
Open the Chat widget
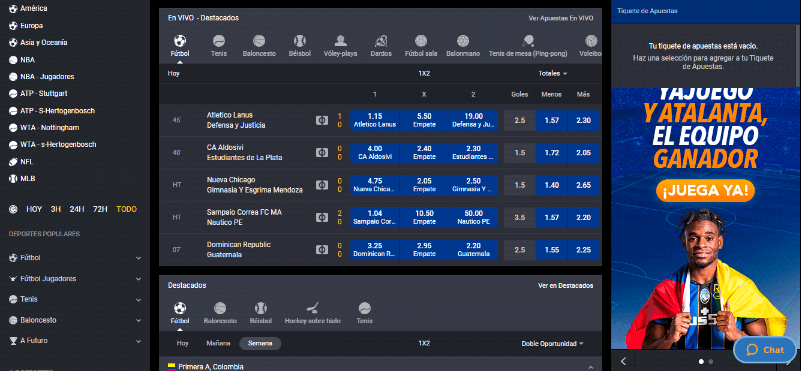click(x=765, y=350)
